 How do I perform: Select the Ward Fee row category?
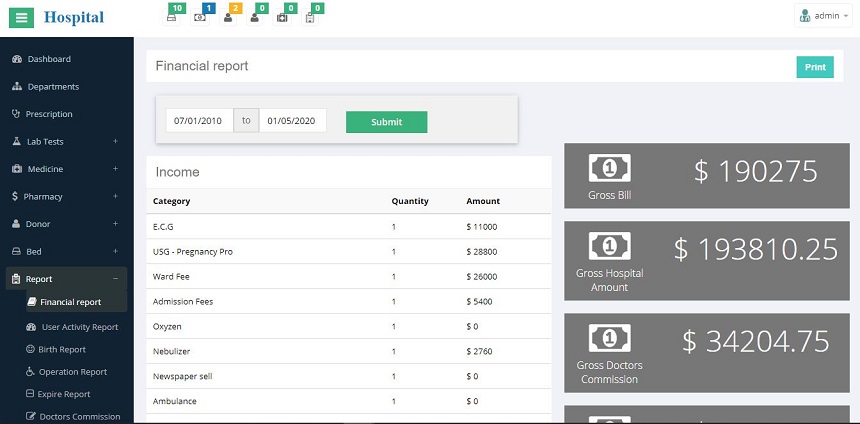(x=171, y=277)
